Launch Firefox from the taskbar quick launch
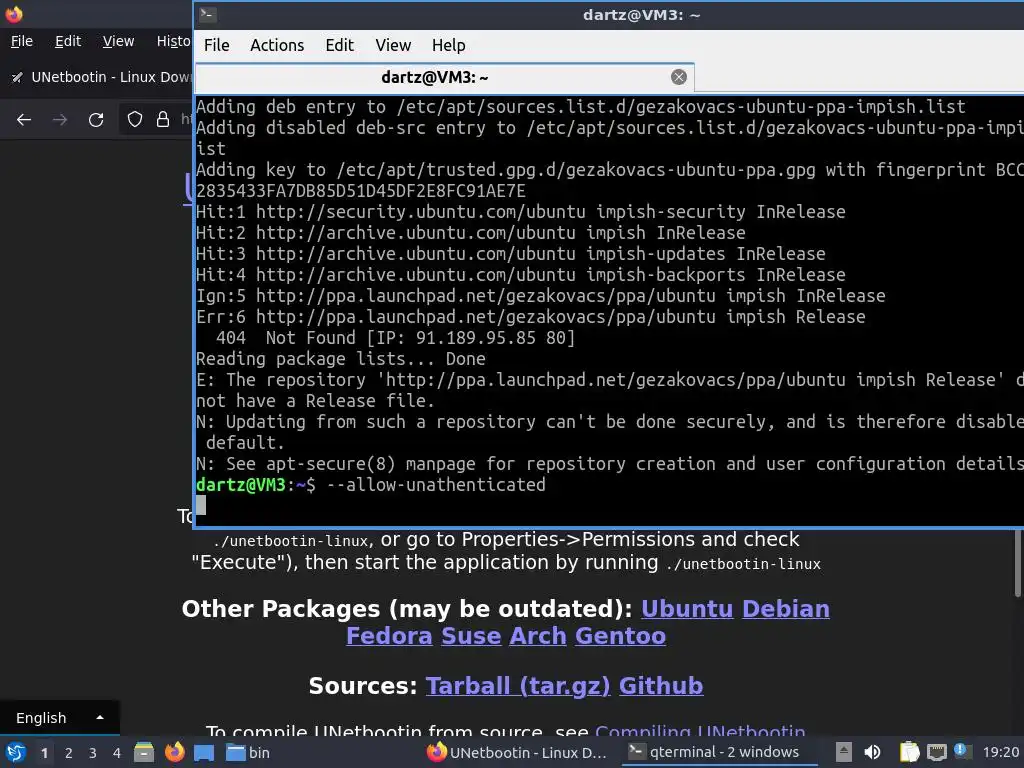1024x768 pixels. click(x=174, y=752)
